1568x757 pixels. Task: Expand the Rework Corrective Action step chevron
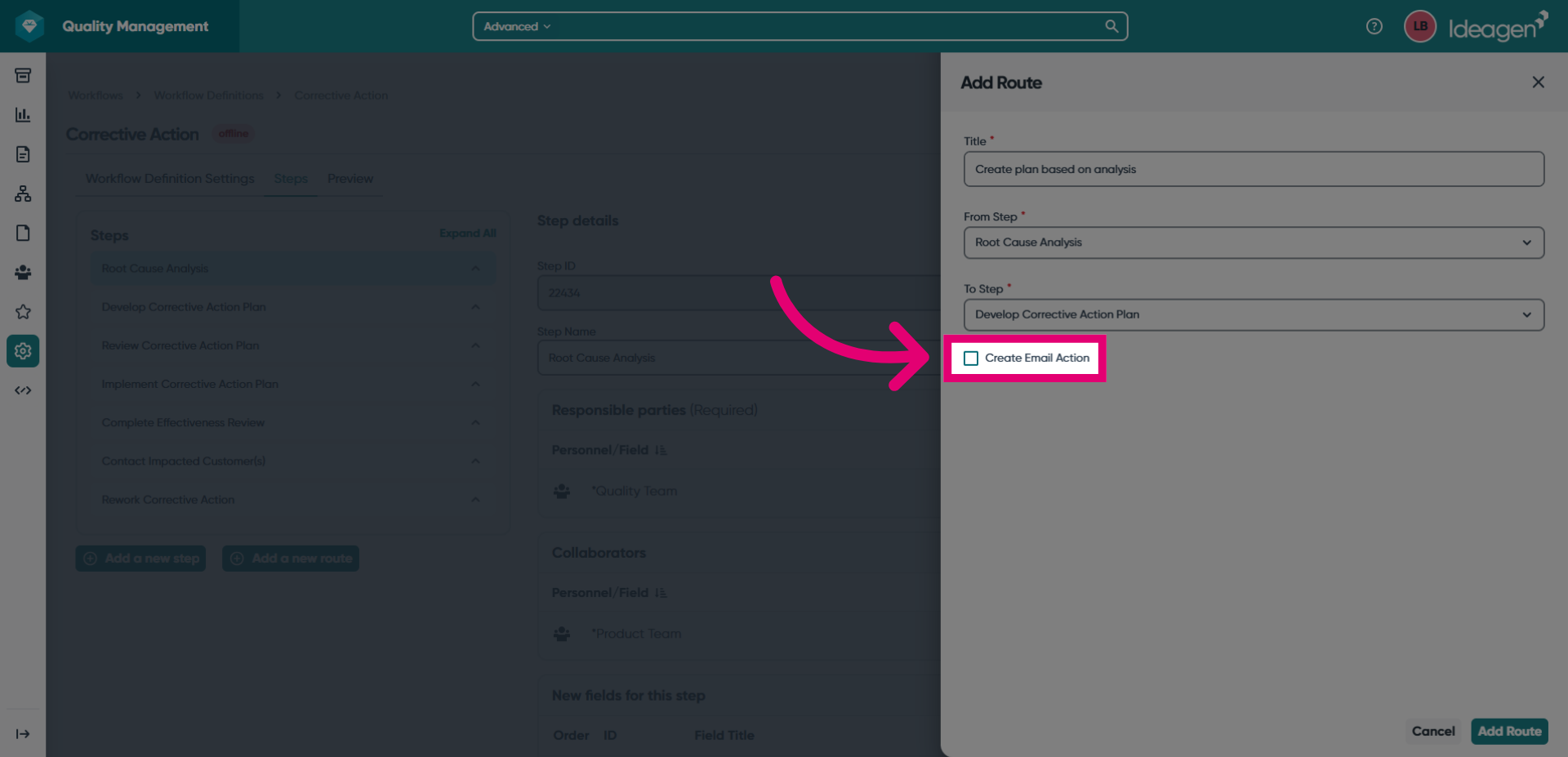pyautogui.click(x=475, y=500)
